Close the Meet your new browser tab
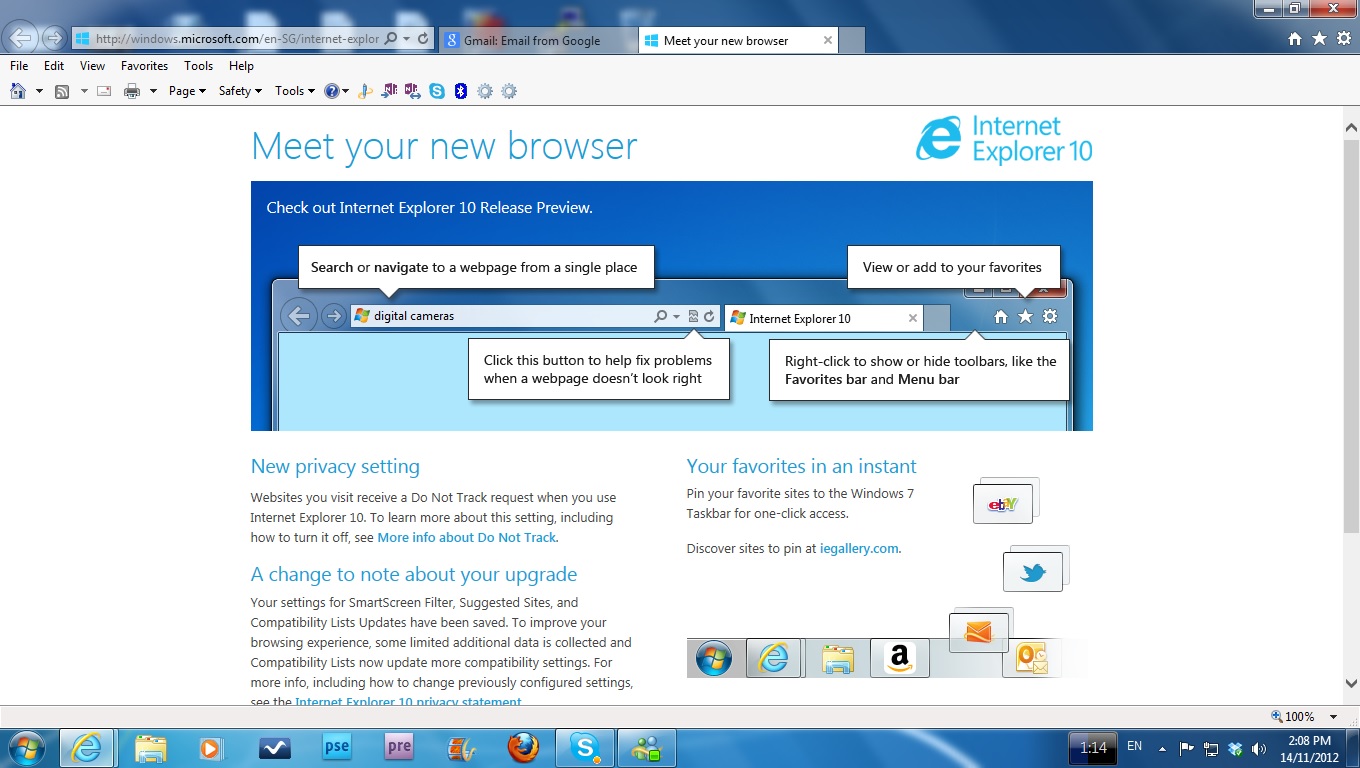The height and width of the screenshot is (768, 1360). (x=828, y=40)
